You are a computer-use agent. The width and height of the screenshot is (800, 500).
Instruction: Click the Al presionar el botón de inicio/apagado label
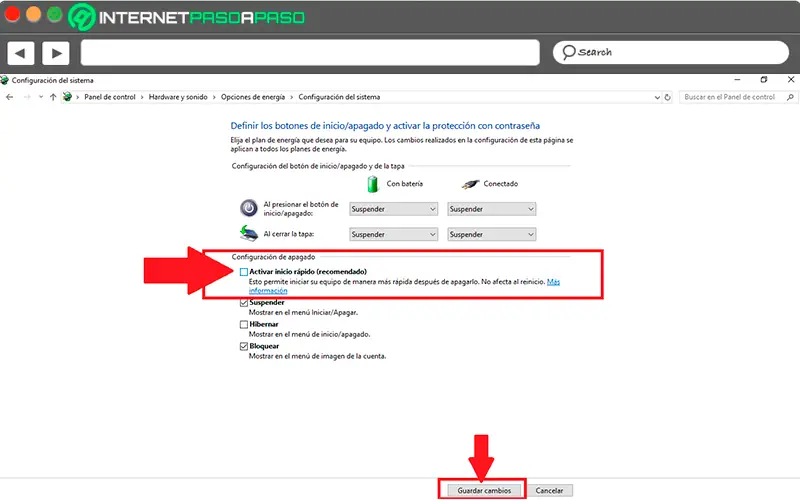tap(301, 209)
